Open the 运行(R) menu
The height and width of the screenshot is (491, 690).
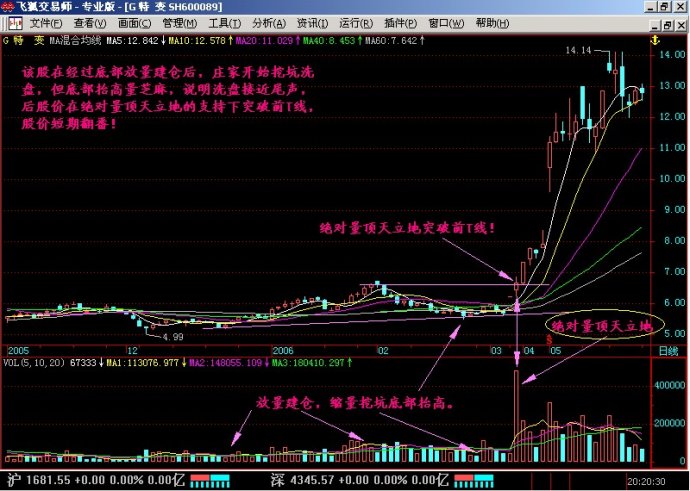click(x=356, y=24)
